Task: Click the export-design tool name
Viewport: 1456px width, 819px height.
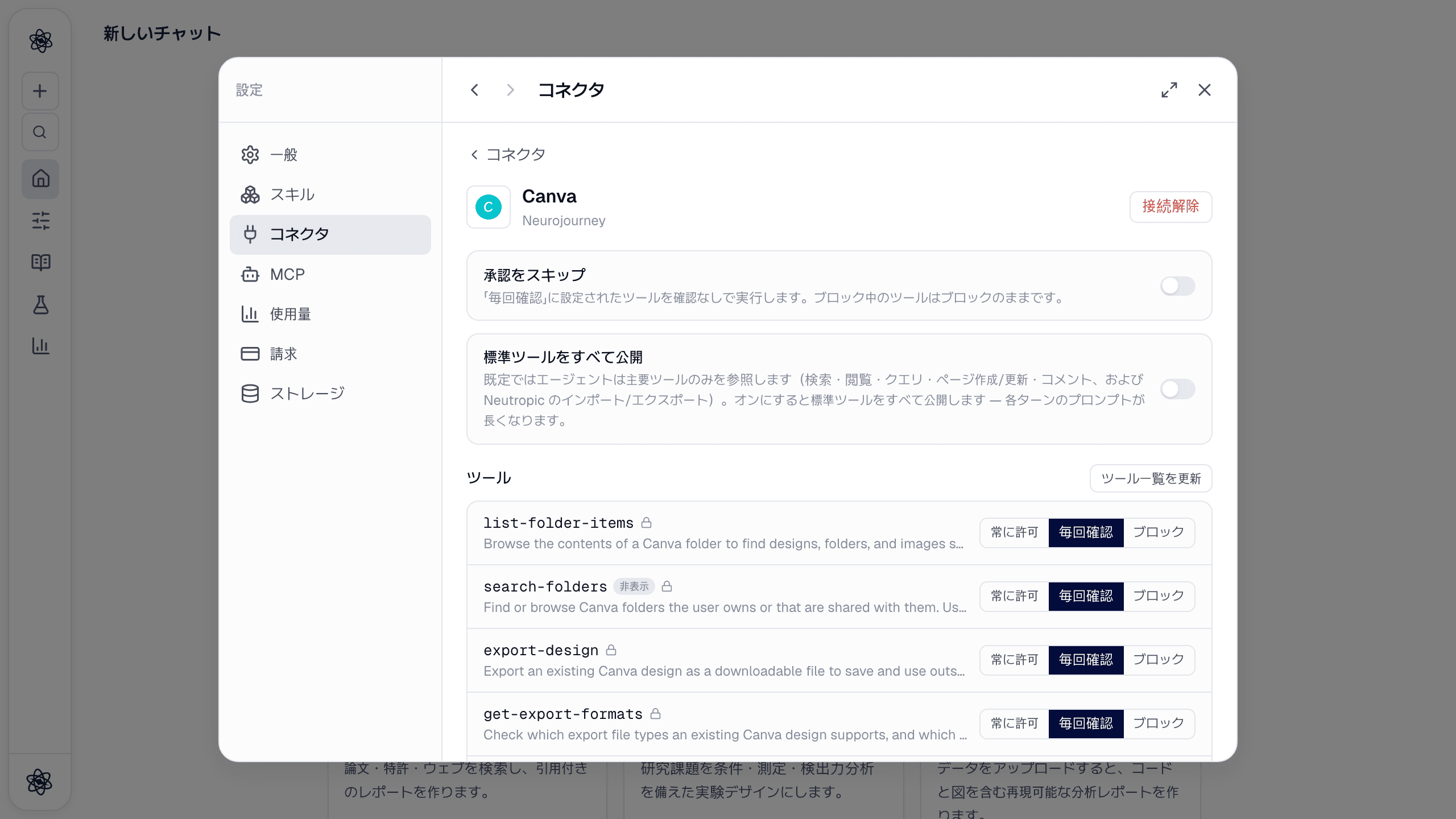Action: click(x=541, y=650)
